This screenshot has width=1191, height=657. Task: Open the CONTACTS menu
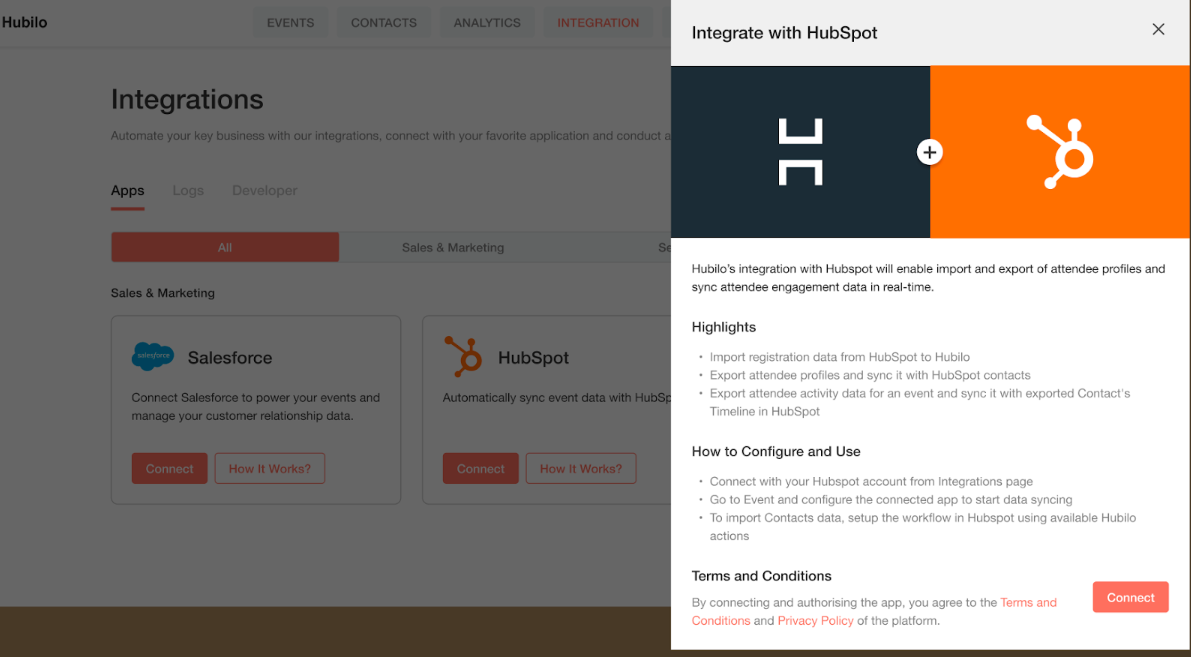pos(384,23)
